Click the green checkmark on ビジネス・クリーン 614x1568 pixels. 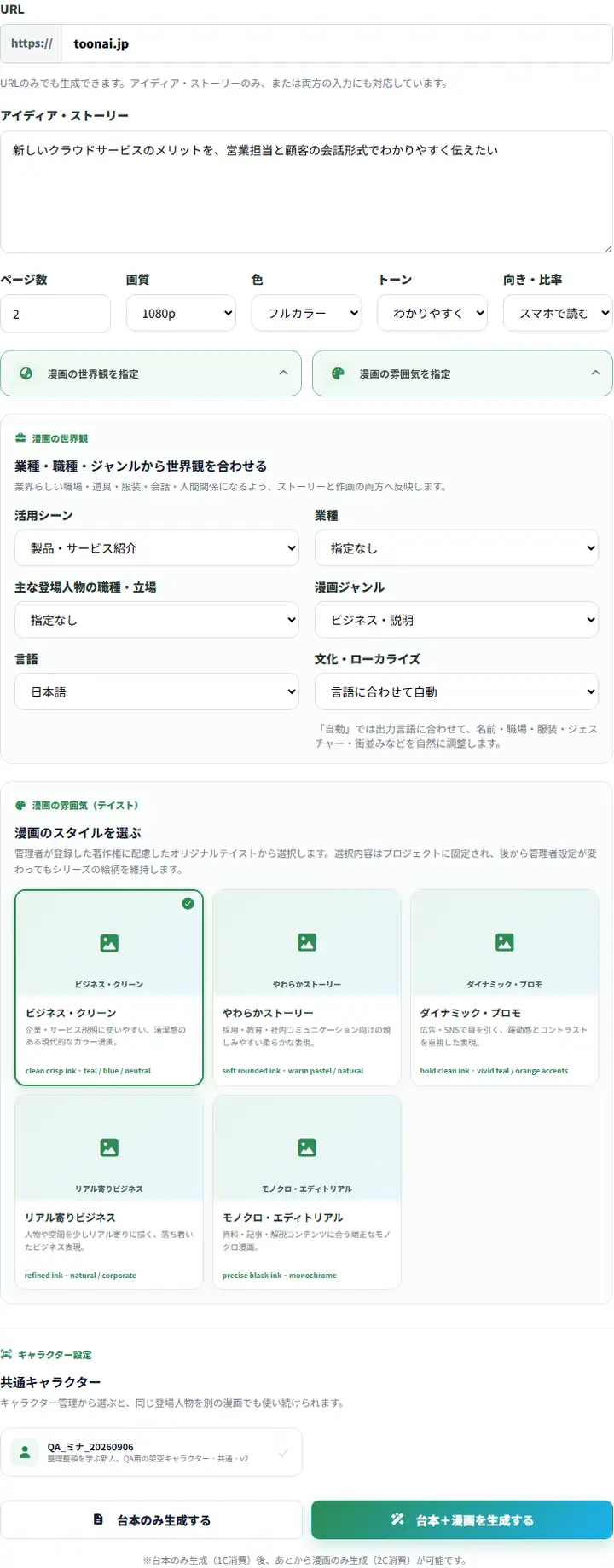(x=188, y=904)
